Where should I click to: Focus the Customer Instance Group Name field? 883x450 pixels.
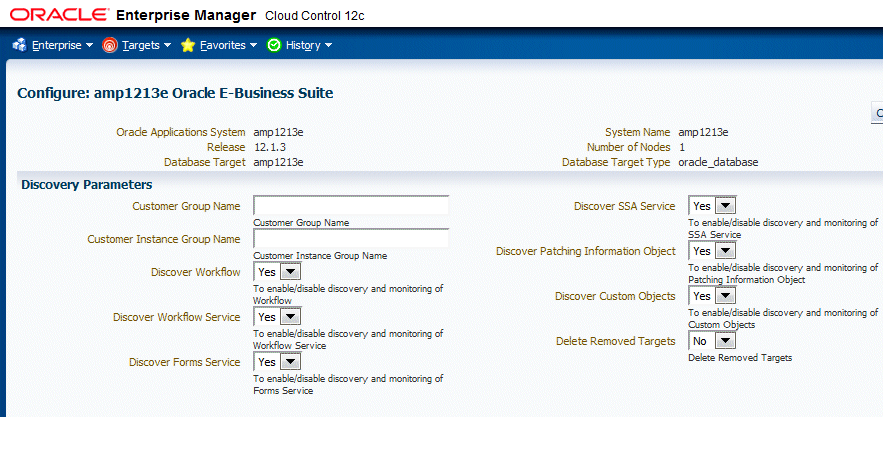(351, 239)
